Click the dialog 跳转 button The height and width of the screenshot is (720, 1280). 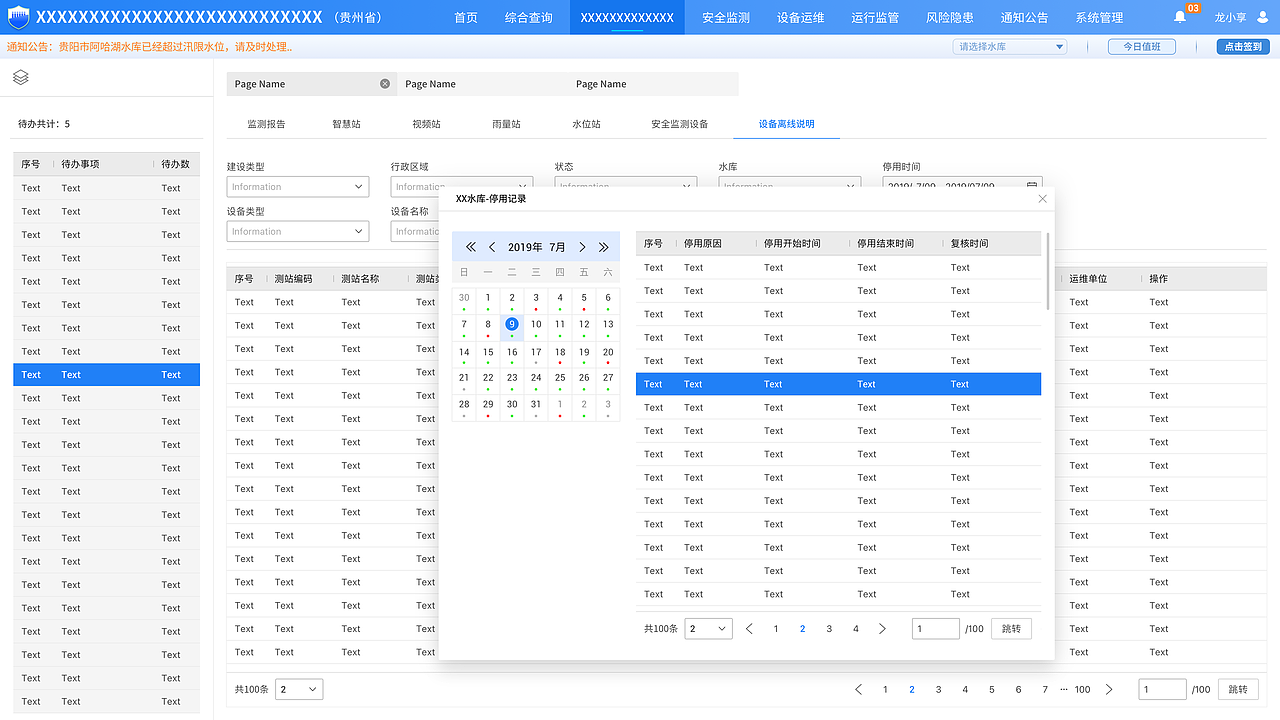click(x=1011, y=629)
